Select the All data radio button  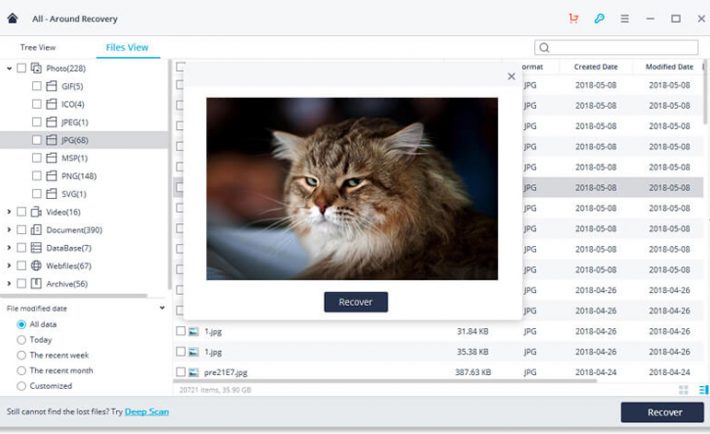click(x=21, y=324)
